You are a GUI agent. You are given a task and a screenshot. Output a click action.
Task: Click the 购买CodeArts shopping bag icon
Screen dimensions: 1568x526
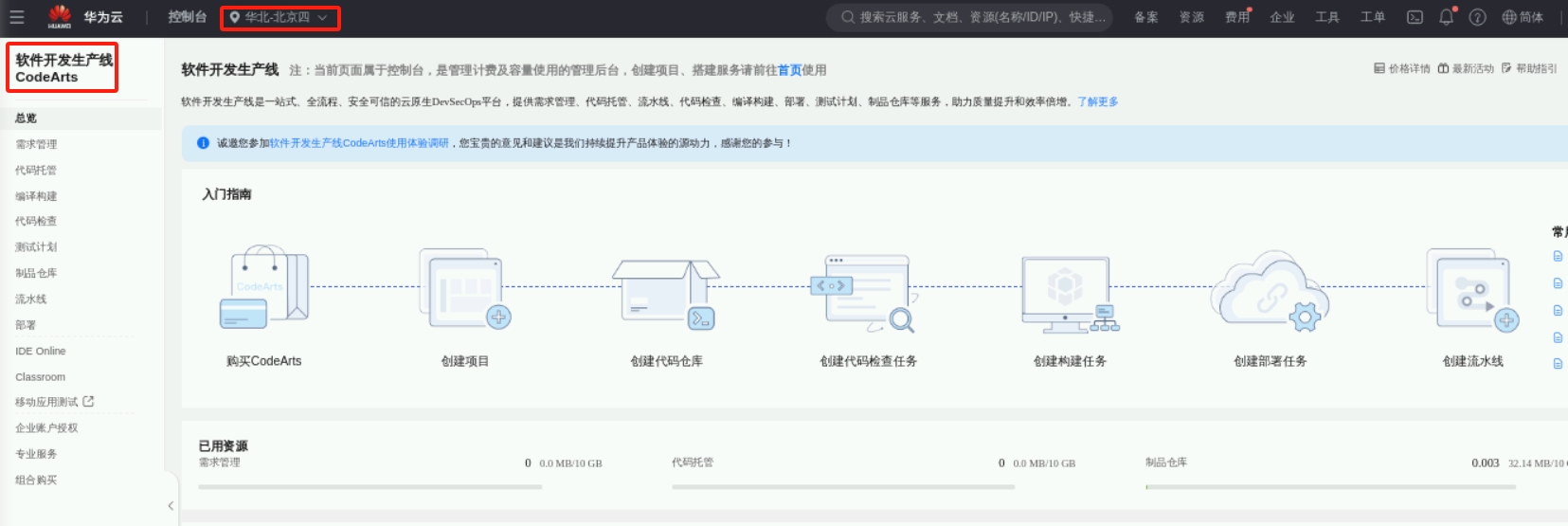(264, 287)
